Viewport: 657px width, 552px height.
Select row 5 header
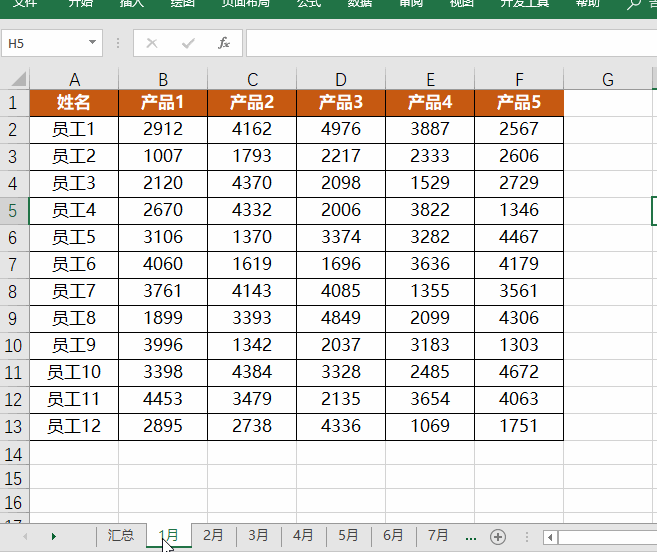[13, 211]
